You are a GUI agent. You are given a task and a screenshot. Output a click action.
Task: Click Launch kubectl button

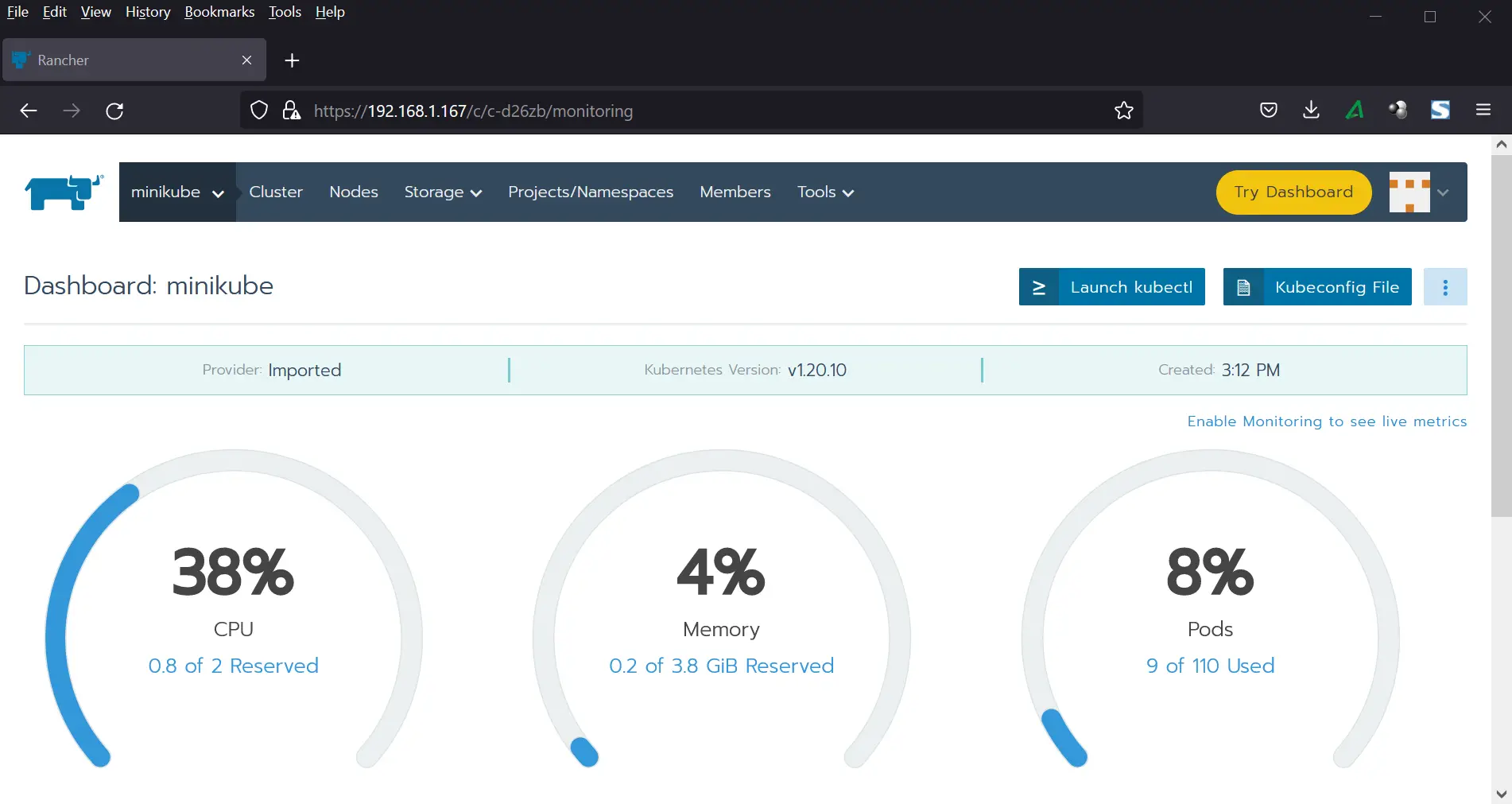(1111, 287)
